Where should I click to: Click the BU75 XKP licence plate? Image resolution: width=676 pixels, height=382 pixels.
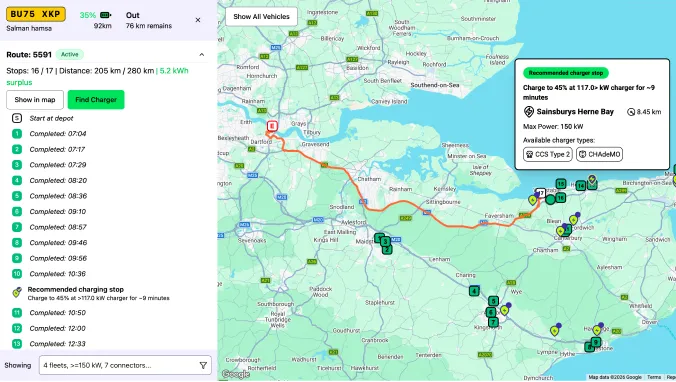coord(36,14)
